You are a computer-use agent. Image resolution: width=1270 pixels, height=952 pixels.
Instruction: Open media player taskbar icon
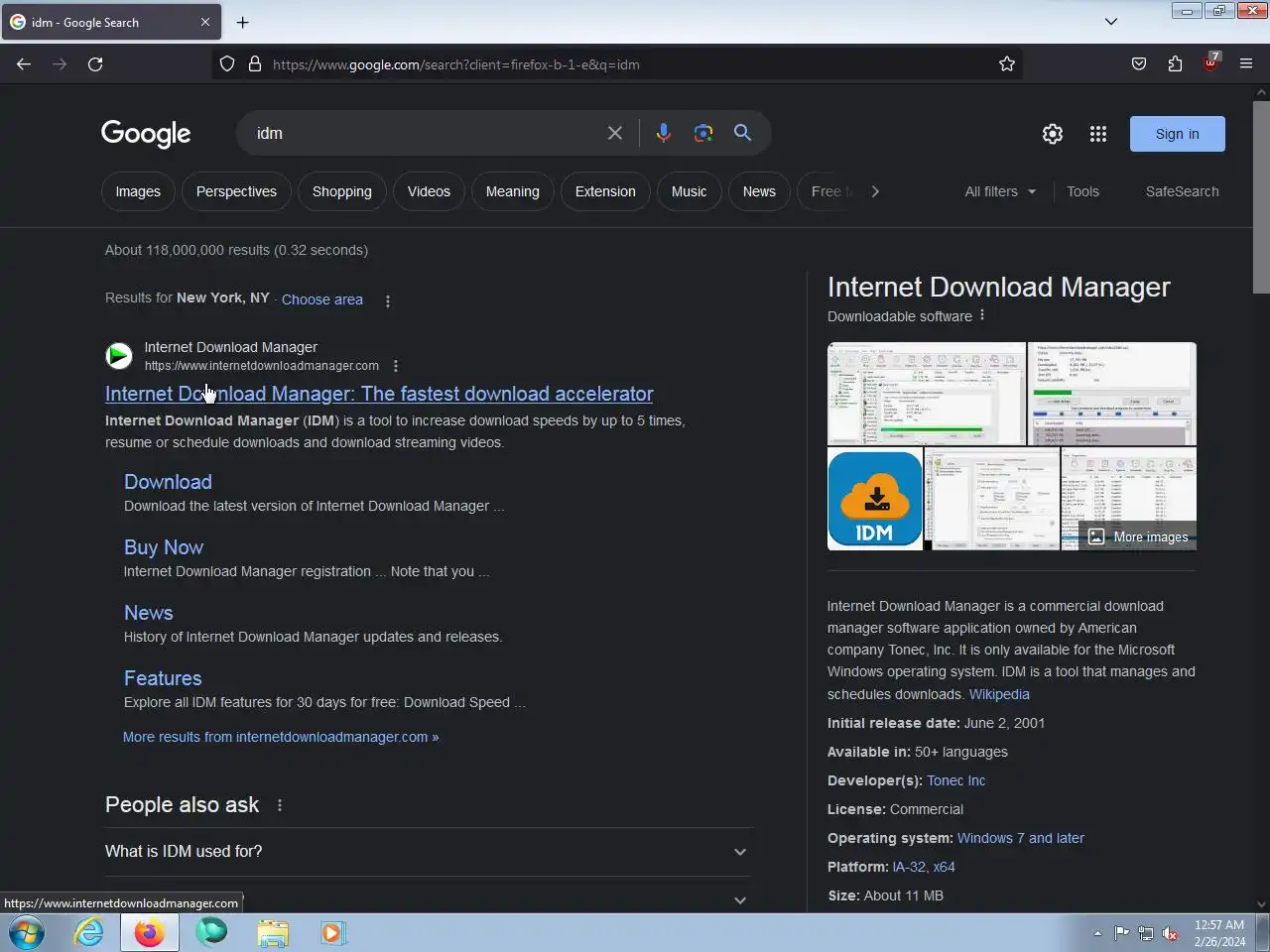(332, 933)
